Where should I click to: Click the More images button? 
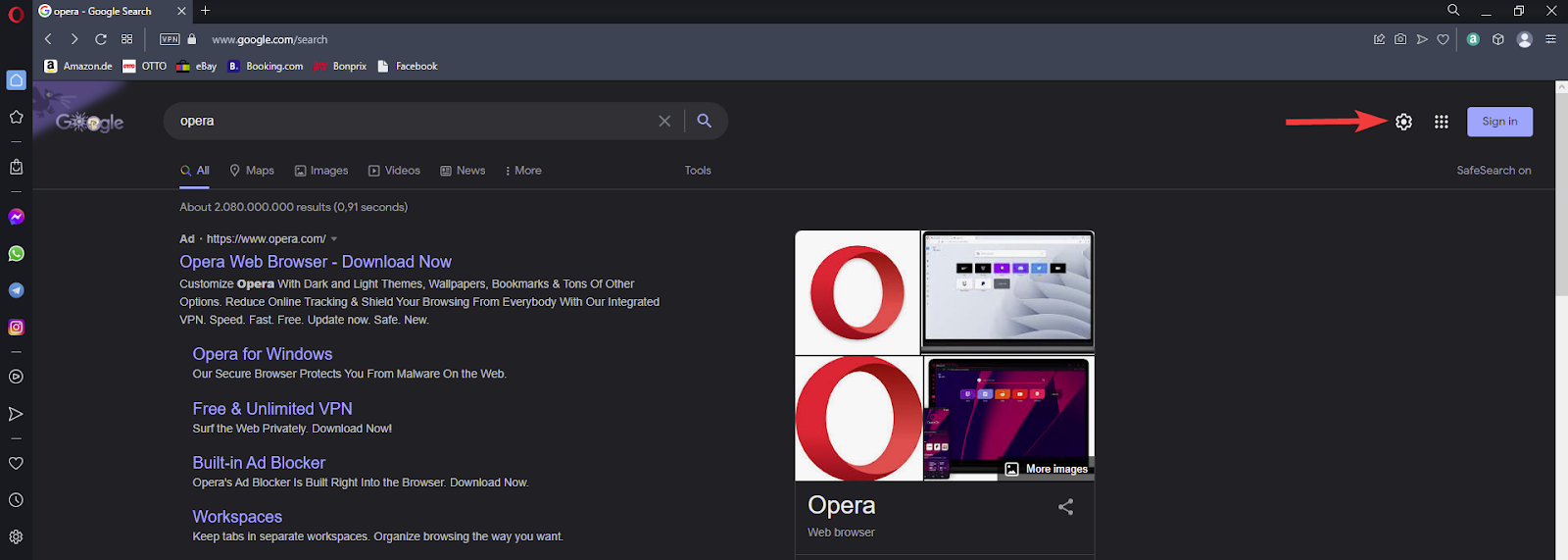click(1047, 469)
